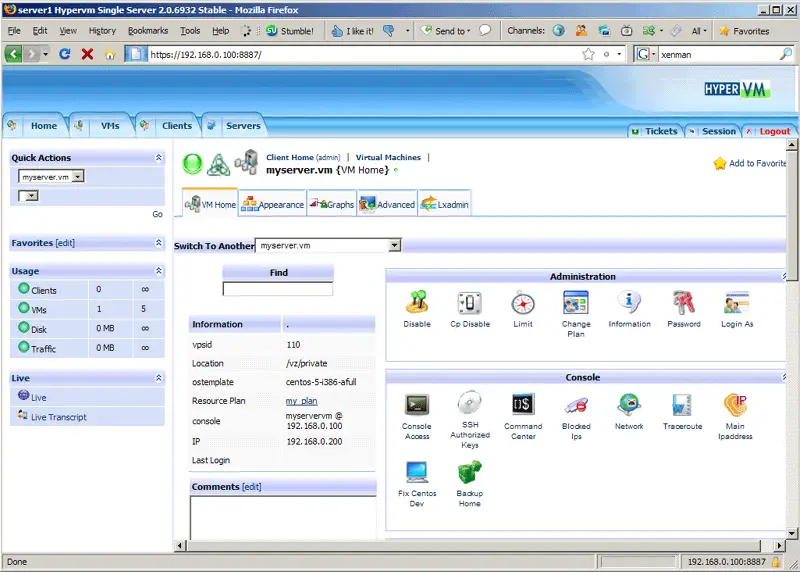Open the Backup Home icon

[469, 472]
